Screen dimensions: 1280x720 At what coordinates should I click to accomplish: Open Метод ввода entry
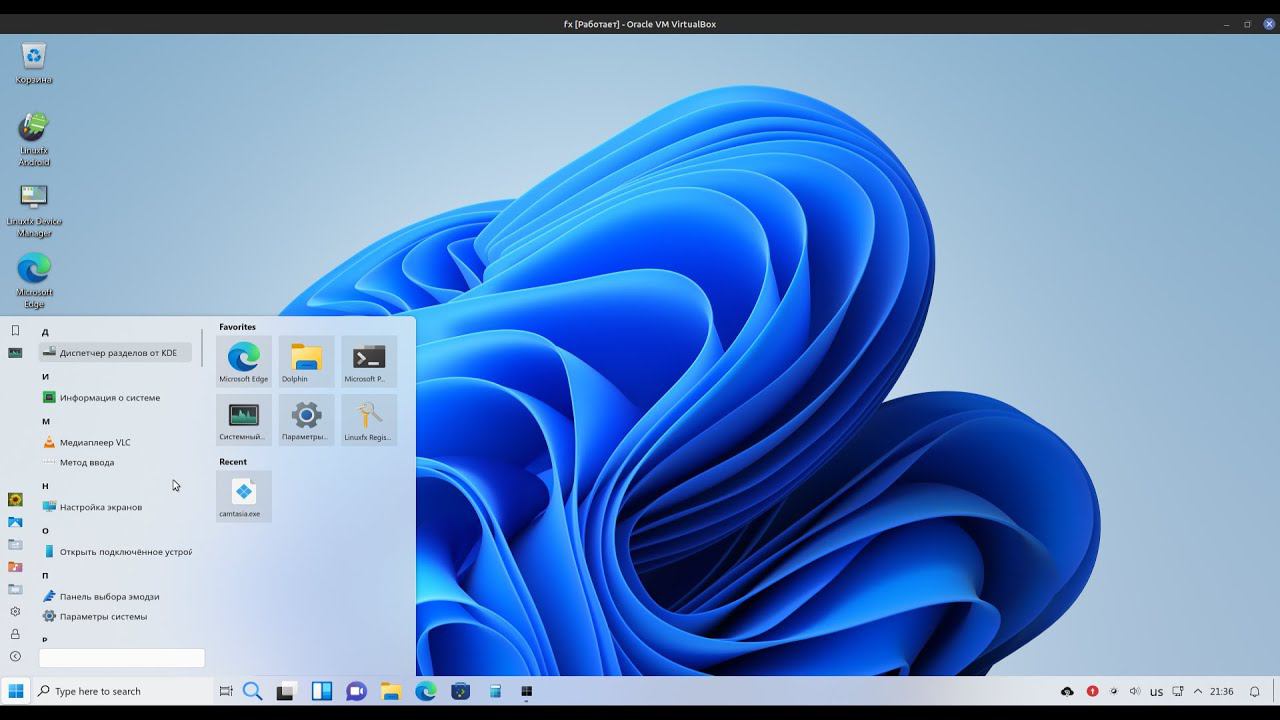pos(115,462)
